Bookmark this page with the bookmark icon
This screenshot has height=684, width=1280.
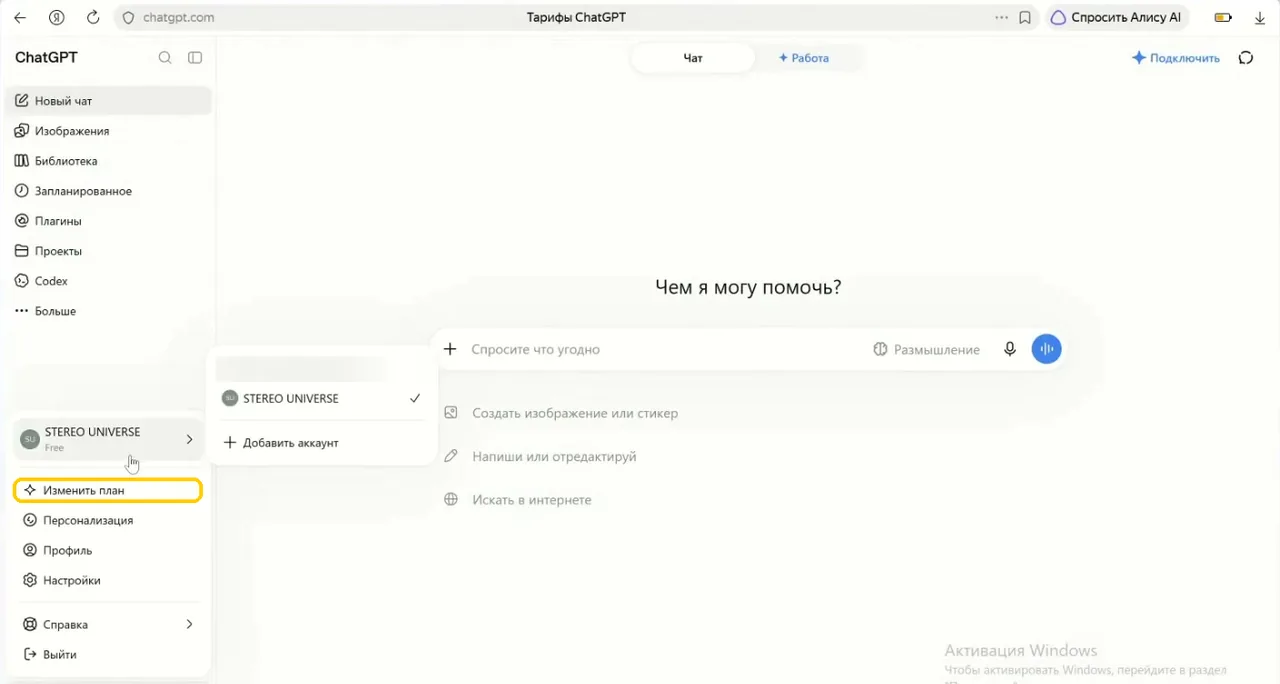click(1025, 17)
